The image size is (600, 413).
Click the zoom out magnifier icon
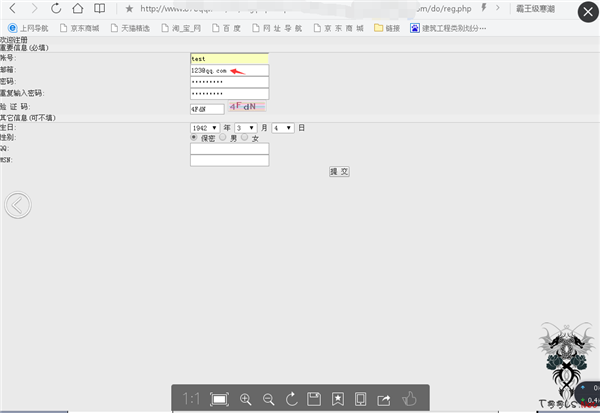pos(268,399)
